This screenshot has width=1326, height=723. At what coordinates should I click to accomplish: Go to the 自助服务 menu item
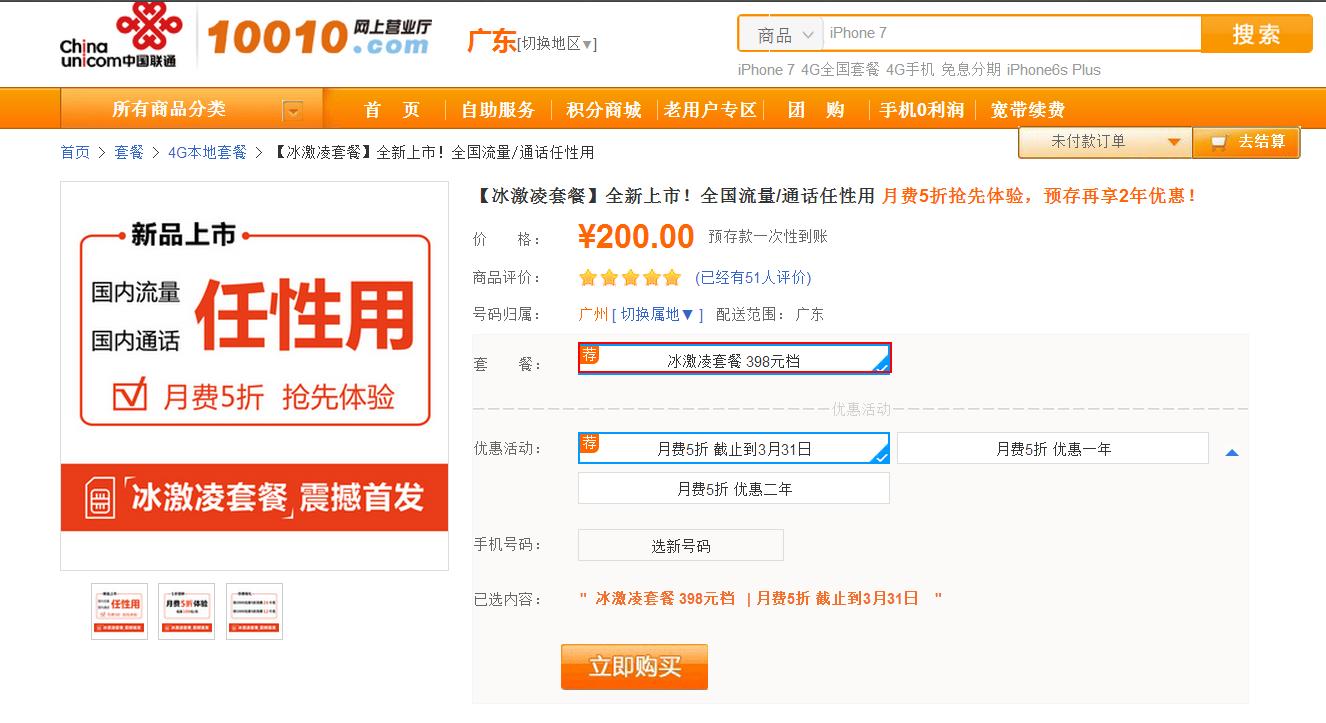click(497, 110)
